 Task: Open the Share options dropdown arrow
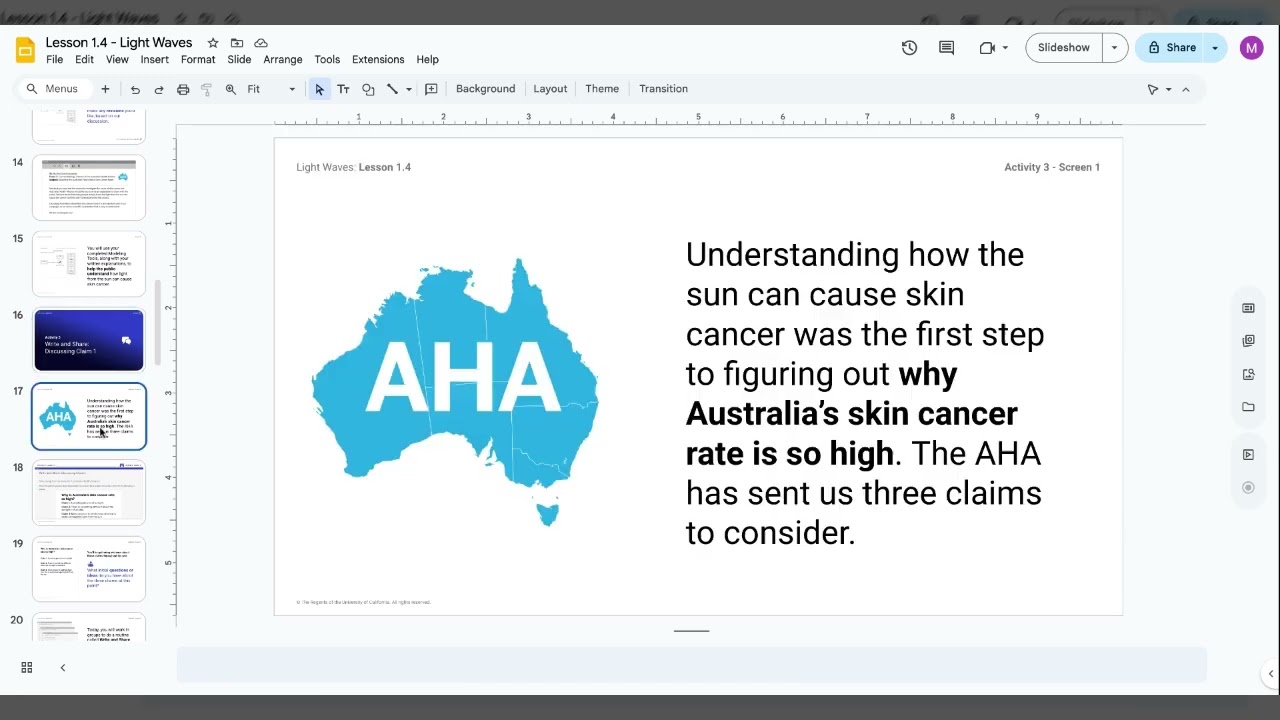click(x=1215, y=48)
